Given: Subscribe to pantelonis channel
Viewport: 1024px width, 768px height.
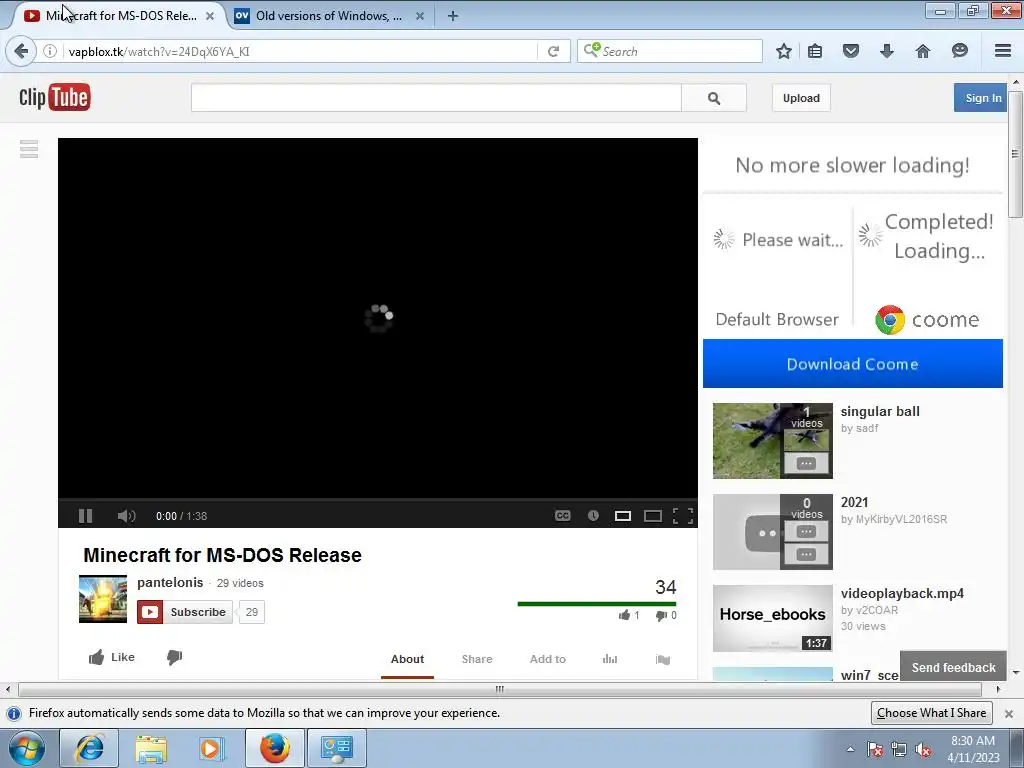Looking at the screenshot, I should [185, 612].
